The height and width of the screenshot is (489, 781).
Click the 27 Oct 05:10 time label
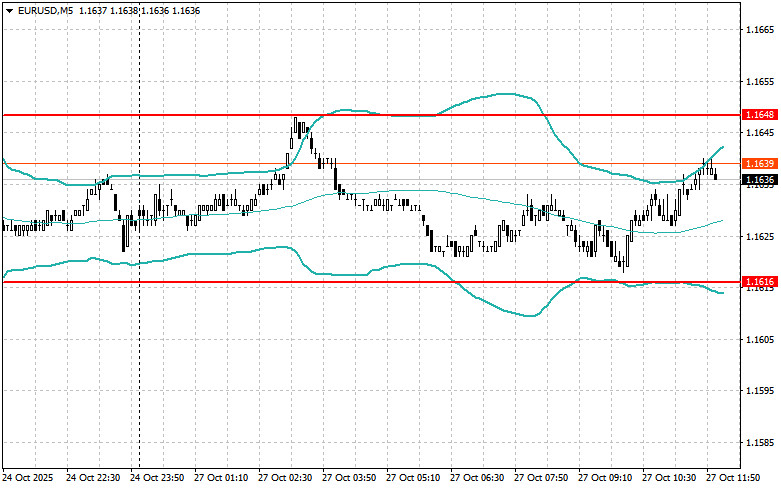click(413, 478)
